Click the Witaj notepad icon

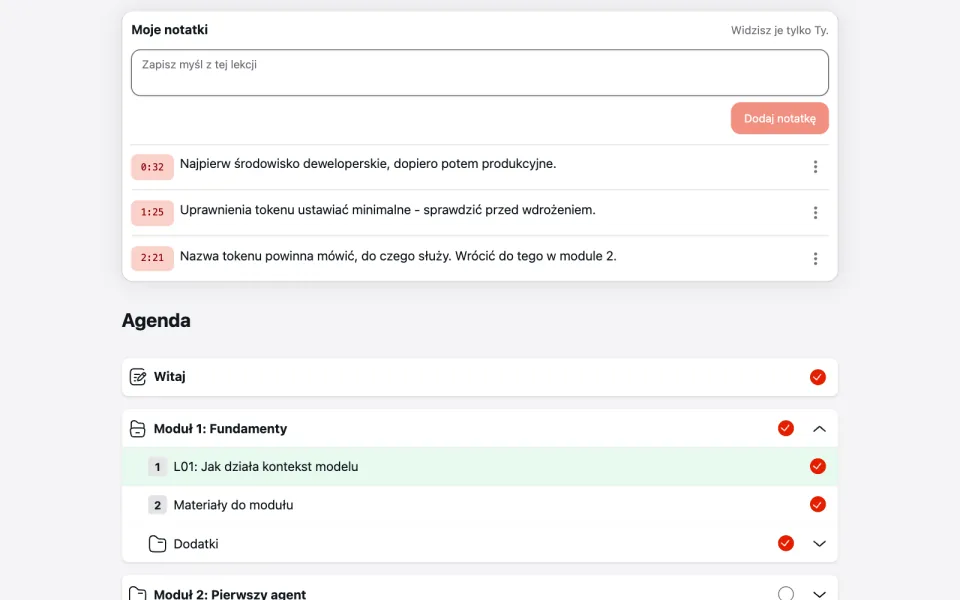pos(138,377)
